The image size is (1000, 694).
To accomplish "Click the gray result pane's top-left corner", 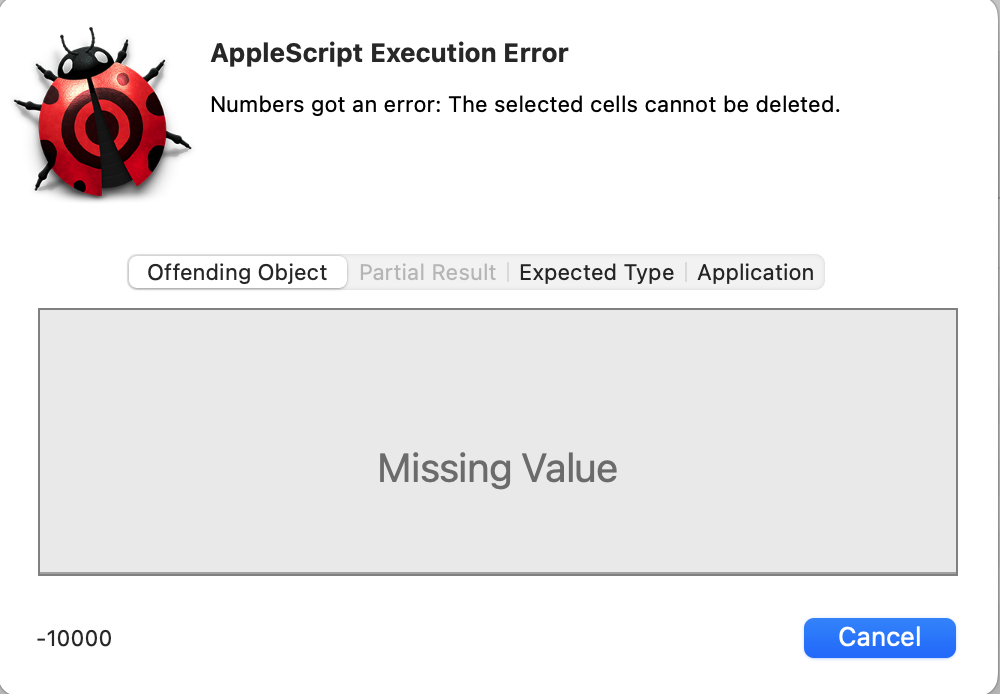I will pos(42,312).
